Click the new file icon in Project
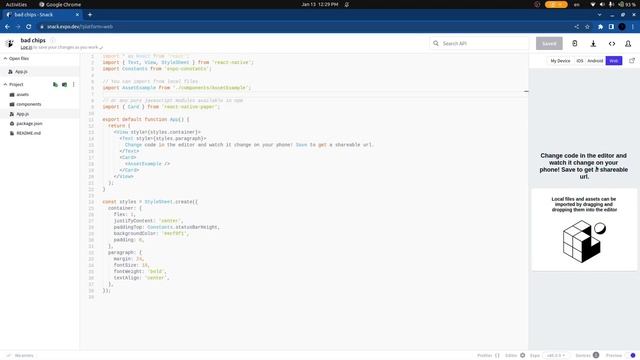Screen dimensions: 640x360 [x=55, y=84]
